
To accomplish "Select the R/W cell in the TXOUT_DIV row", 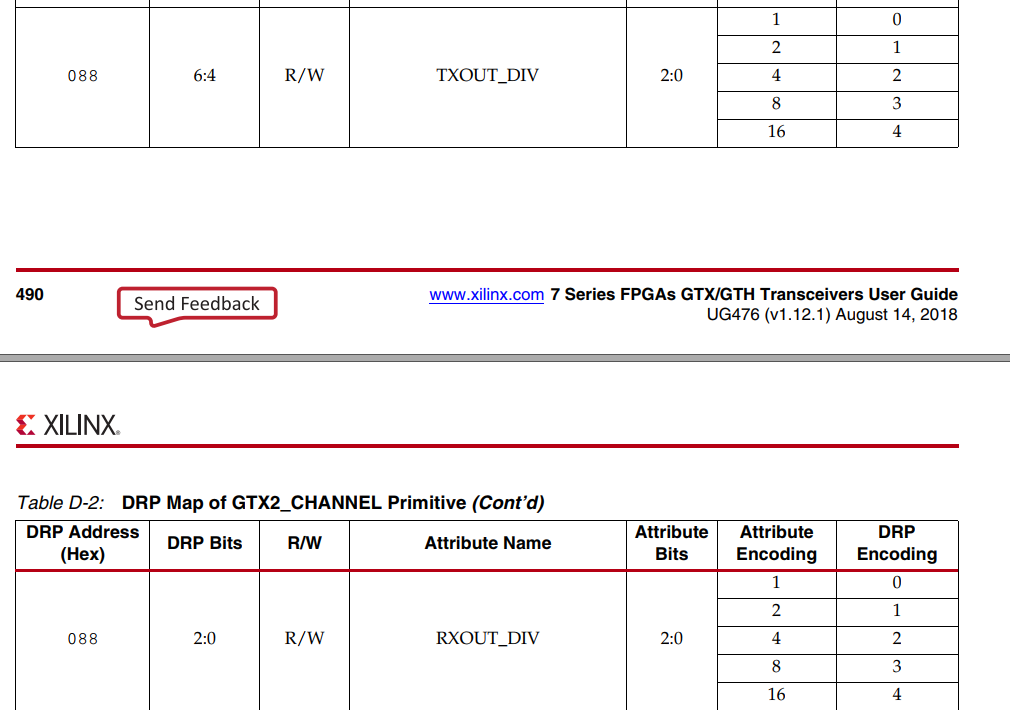I will [304, 75].
